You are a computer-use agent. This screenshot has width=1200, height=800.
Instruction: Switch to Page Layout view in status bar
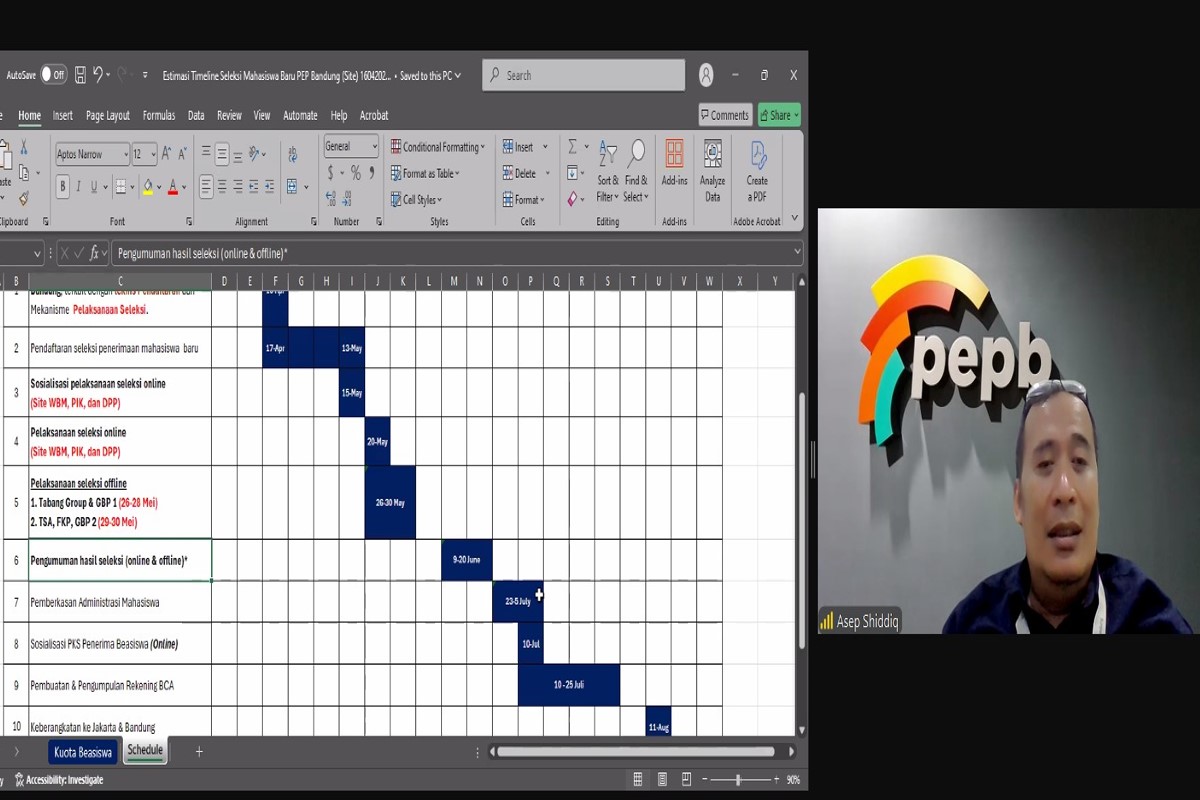click(x=662, y=779)
